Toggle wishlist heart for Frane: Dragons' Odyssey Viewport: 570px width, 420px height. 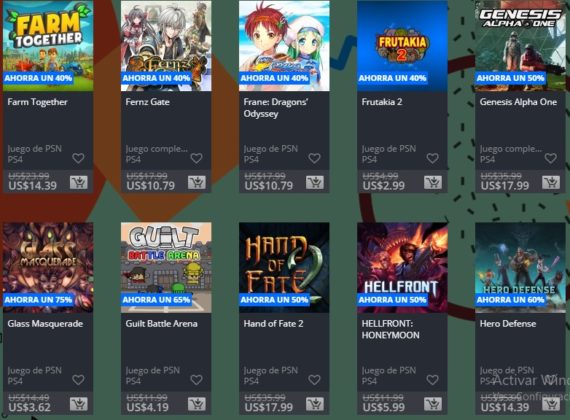click(x=314, y=158)
